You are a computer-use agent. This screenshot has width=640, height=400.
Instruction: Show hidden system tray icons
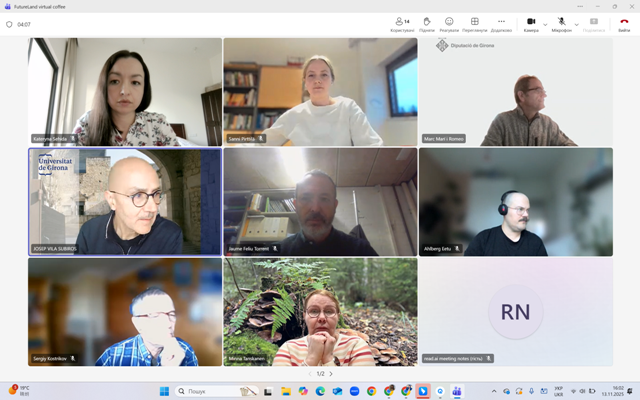point(493,391)
